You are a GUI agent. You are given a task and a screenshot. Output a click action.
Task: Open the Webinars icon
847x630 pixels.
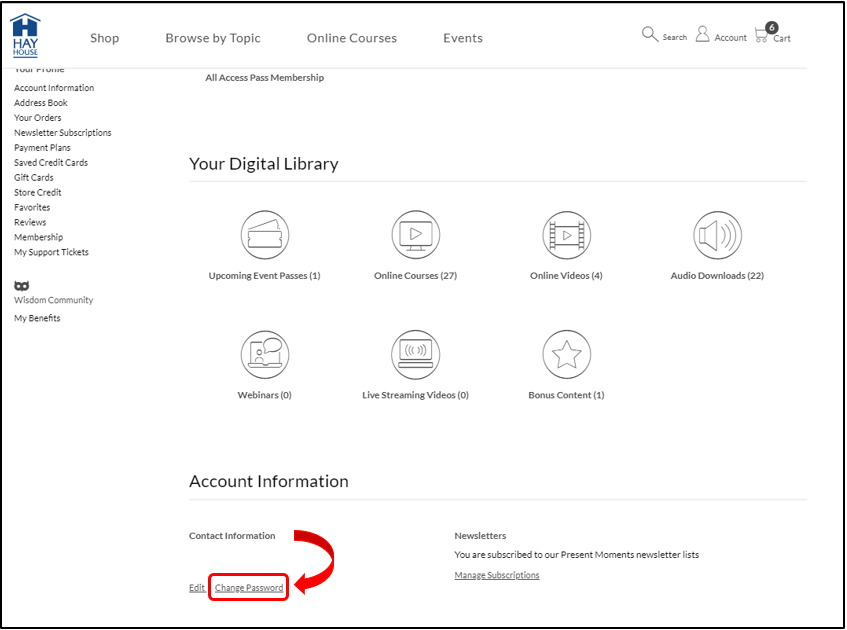[264, 355]
